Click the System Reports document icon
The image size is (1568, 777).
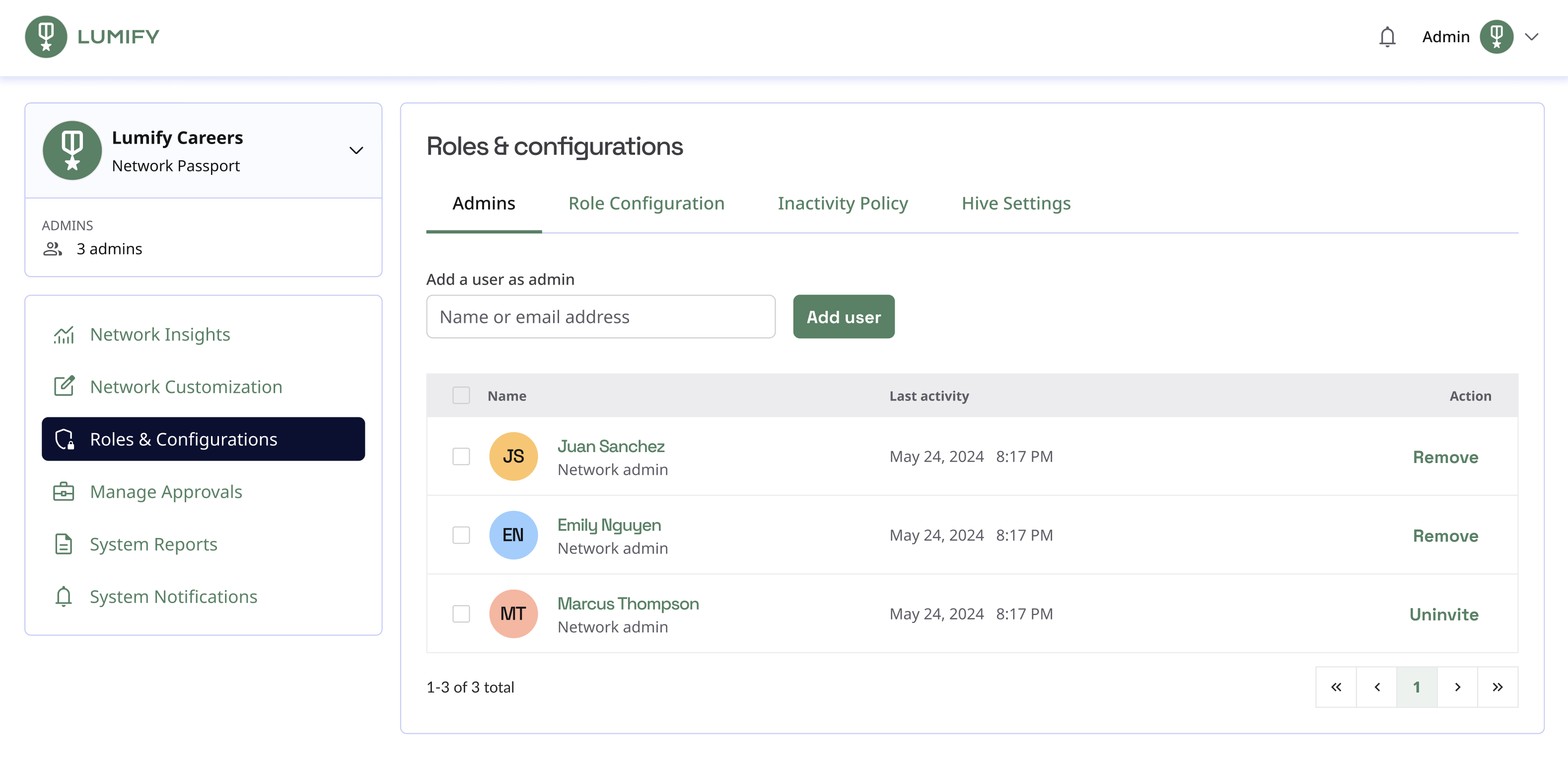point(64,544)
